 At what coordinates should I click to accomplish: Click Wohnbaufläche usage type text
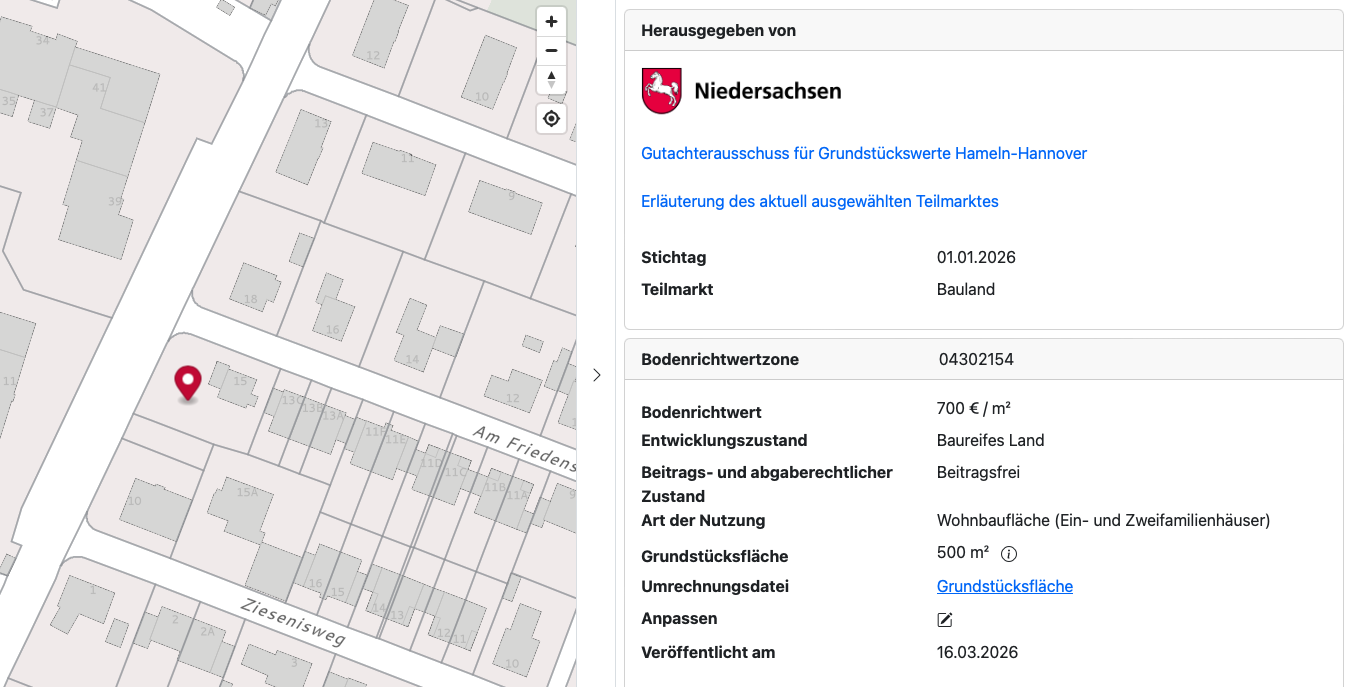point(1104,520)
